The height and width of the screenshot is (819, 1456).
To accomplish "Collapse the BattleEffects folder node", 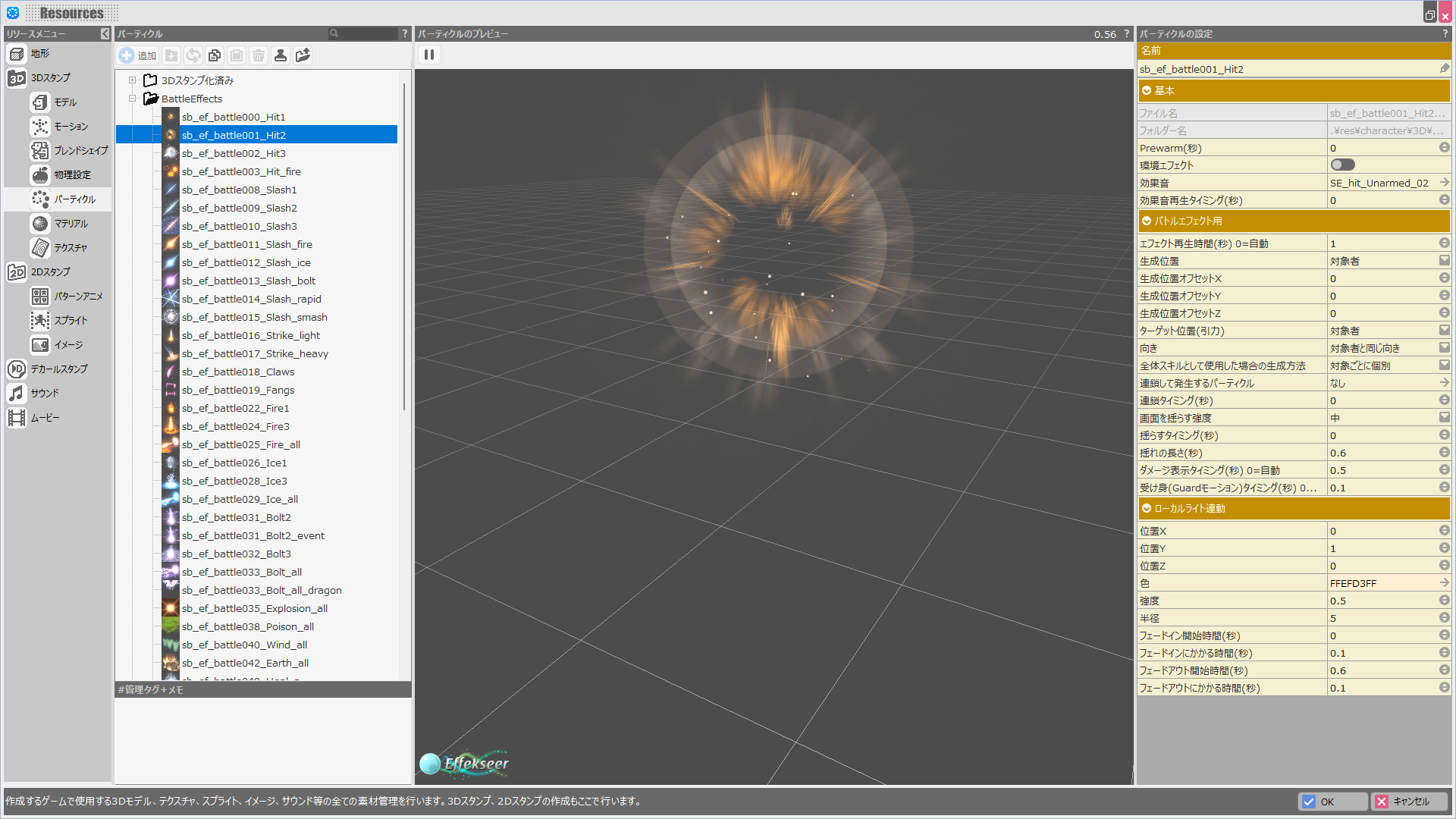I will click(x=132, y=99).
